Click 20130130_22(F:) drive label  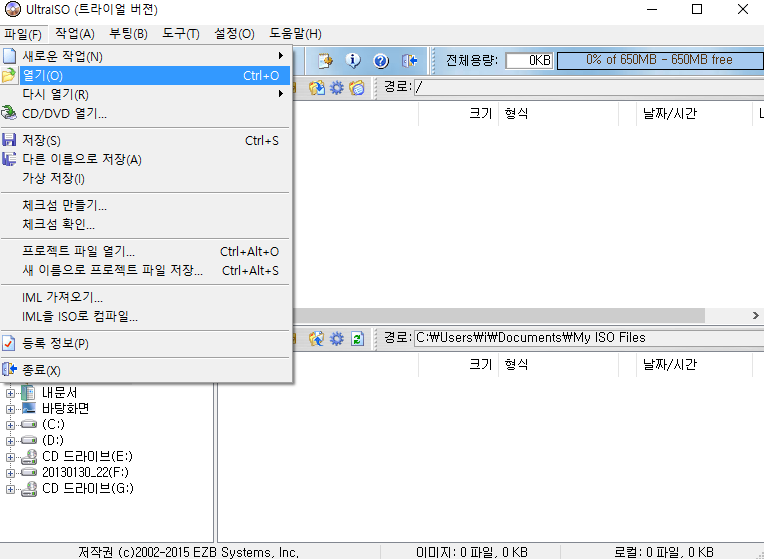tap(85, 472)
